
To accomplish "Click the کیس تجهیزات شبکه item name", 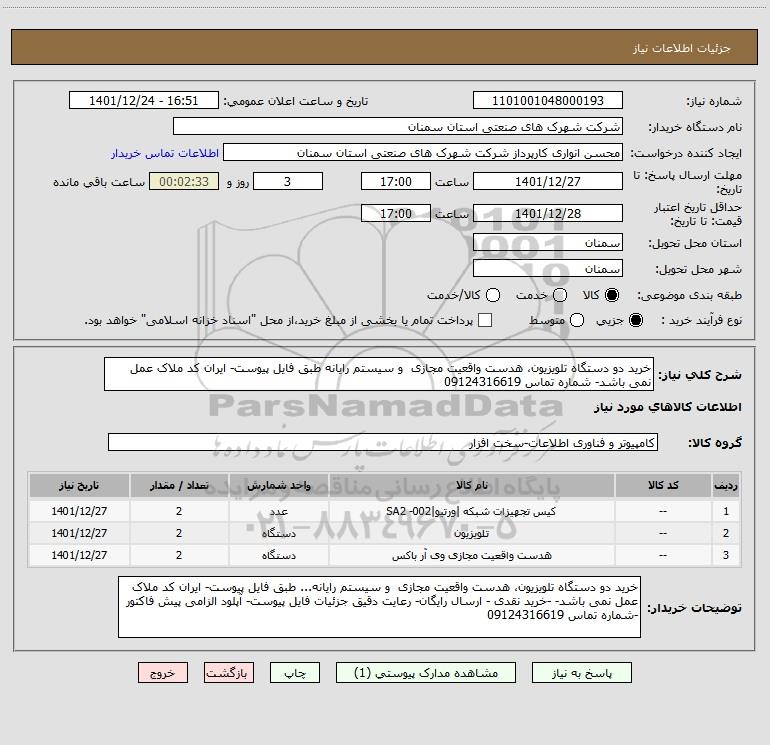I will point(471,511).
